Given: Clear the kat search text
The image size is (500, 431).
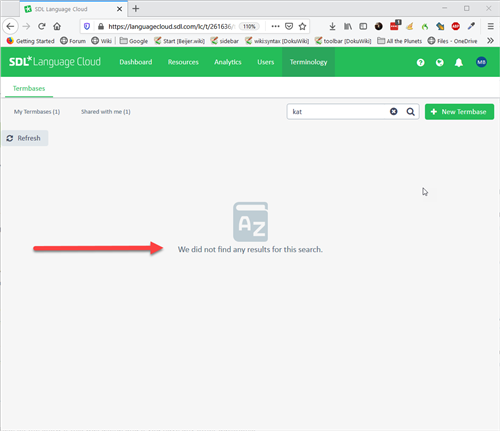Looking at the screenshot, I should click(x=394, y=111).
